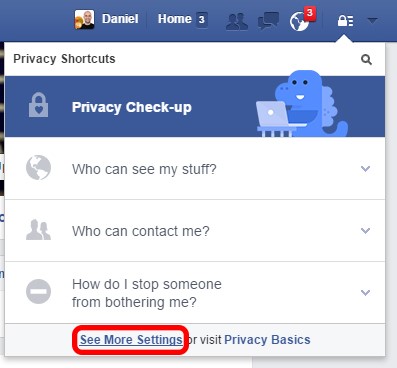Click the See More Settings link

pos(131,340)
